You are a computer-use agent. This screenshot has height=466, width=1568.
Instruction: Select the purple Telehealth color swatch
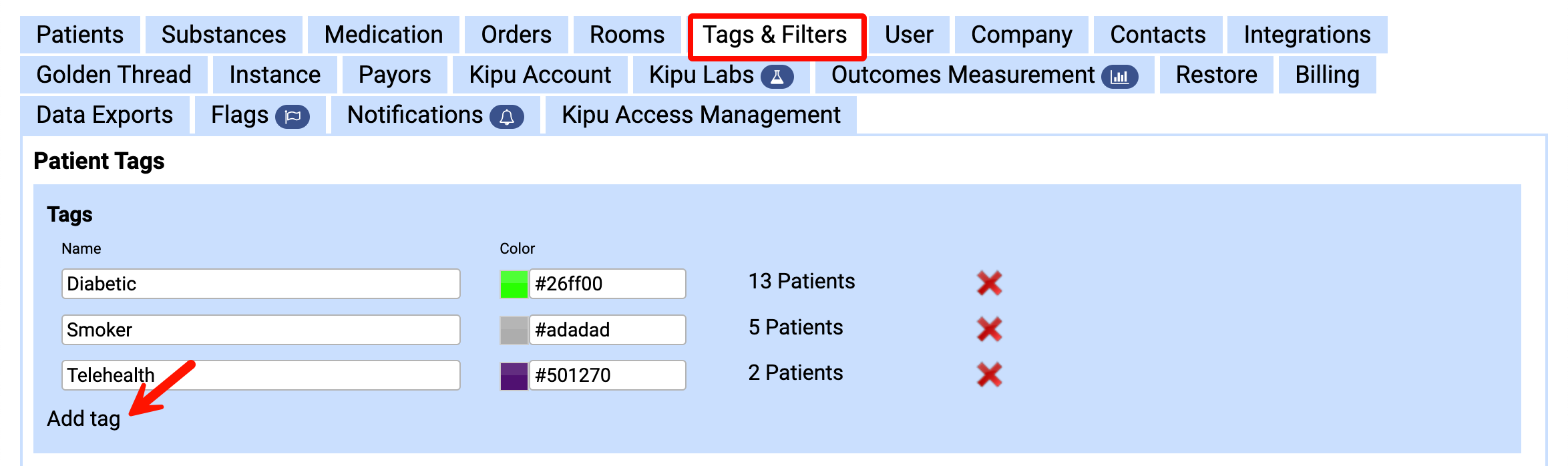coord(514,376)
